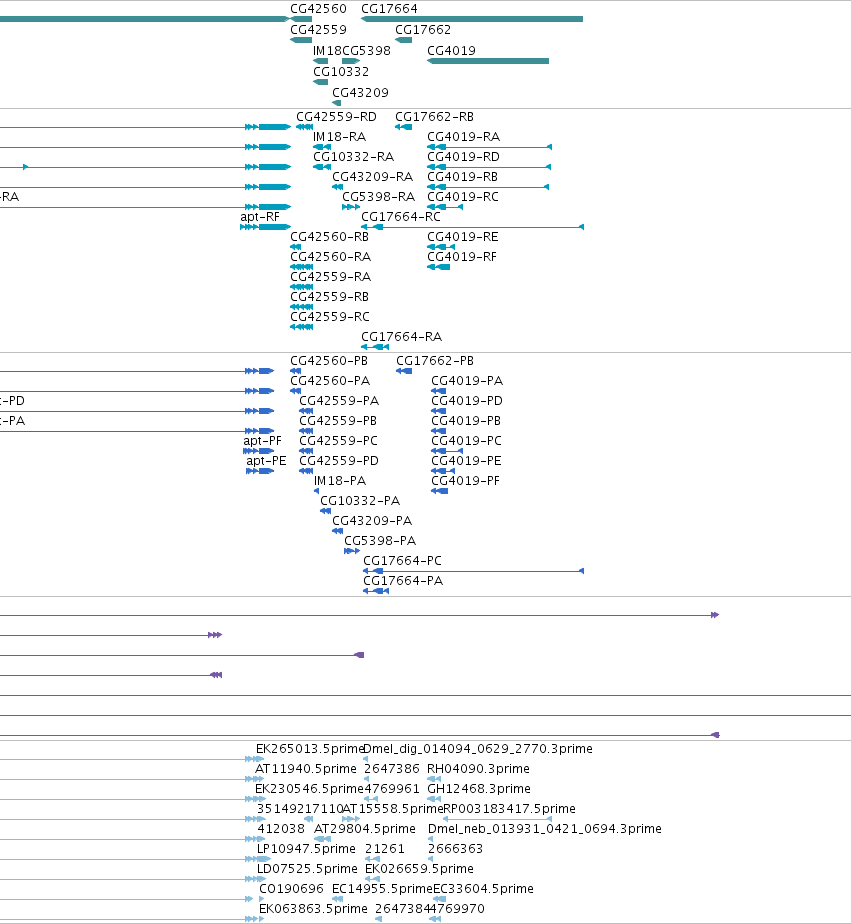Click the CG42559 gene label
The height and width of the screenshot is (924, 851).
318,30
